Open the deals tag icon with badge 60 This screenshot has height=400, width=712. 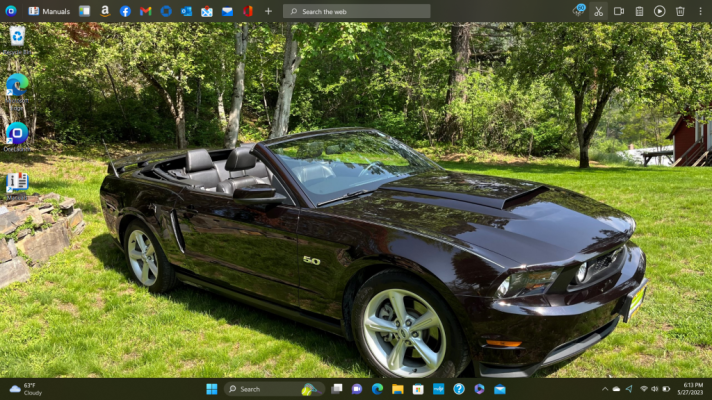point(578,11)
